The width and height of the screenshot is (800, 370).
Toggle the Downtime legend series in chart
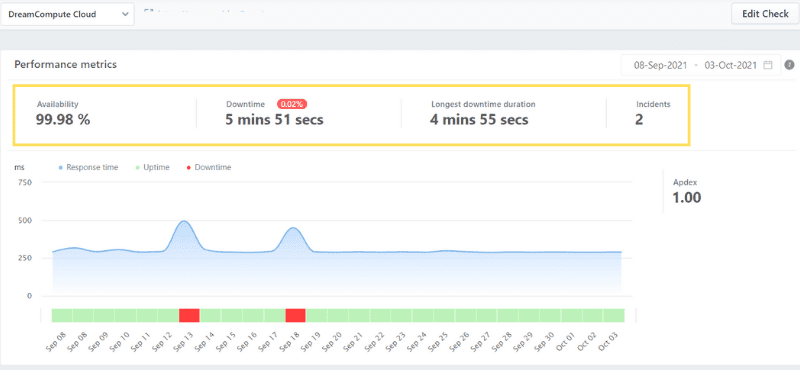[x=209, y=167]
